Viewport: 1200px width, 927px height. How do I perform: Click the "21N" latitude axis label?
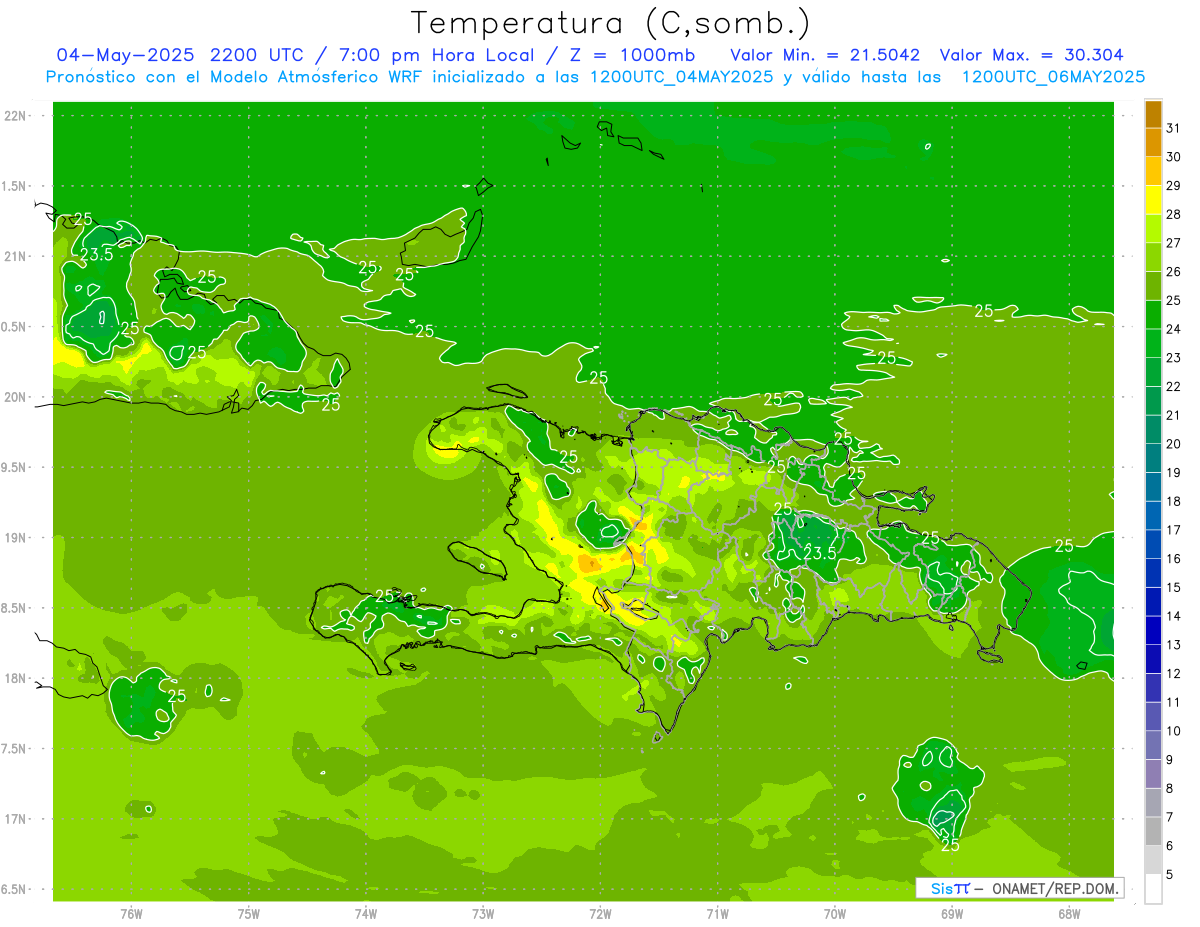coord(15,257)
